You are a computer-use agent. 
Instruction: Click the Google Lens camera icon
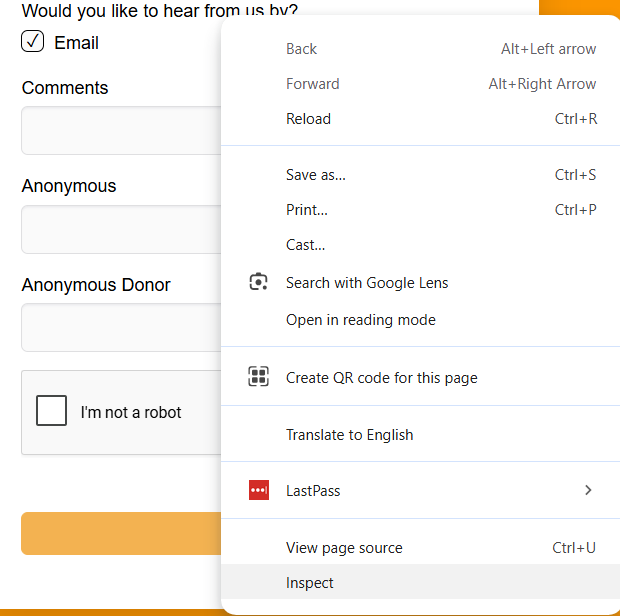(x=259, y=282)
